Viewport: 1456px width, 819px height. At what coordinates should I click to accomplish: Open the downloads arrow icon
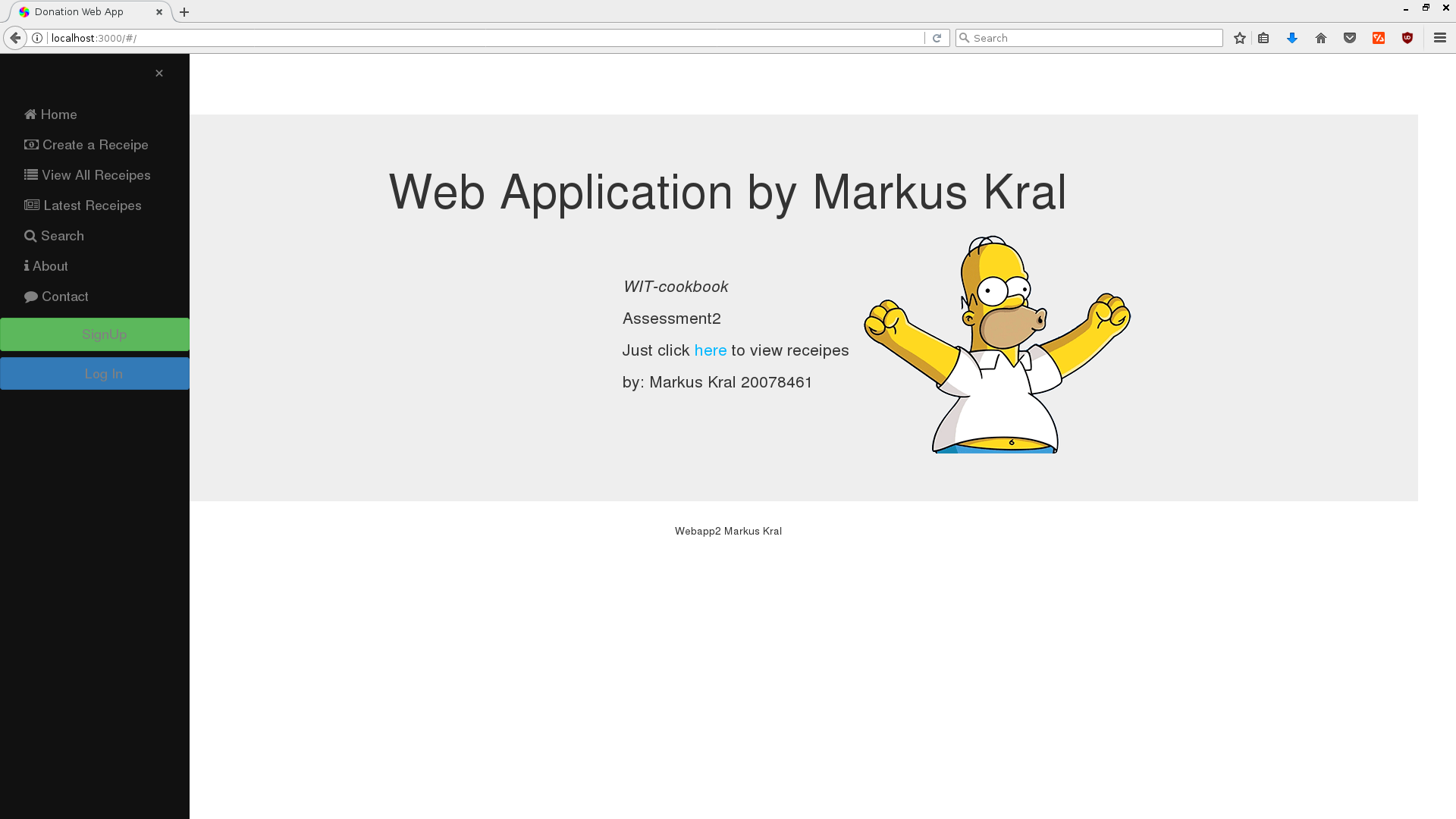tap(1292, 38)
